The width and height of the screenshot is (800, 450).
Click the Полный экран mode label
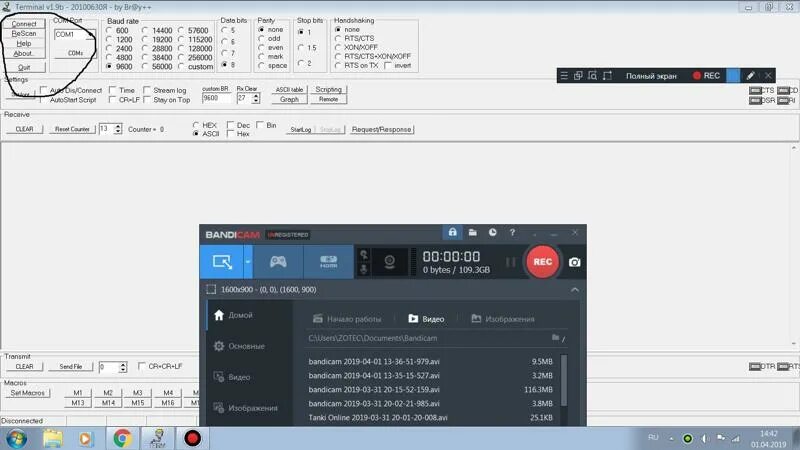tap(651, 76)
